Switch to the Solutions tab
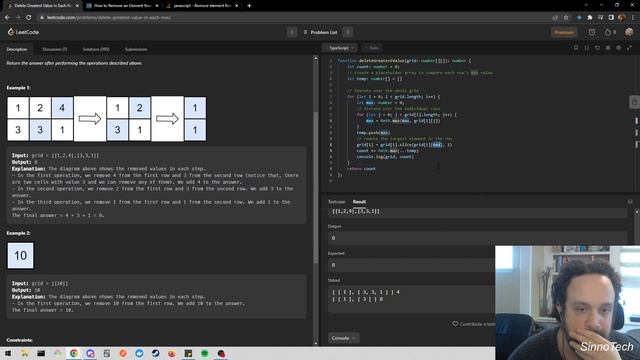The image size is (640, 360). (96, 49)
